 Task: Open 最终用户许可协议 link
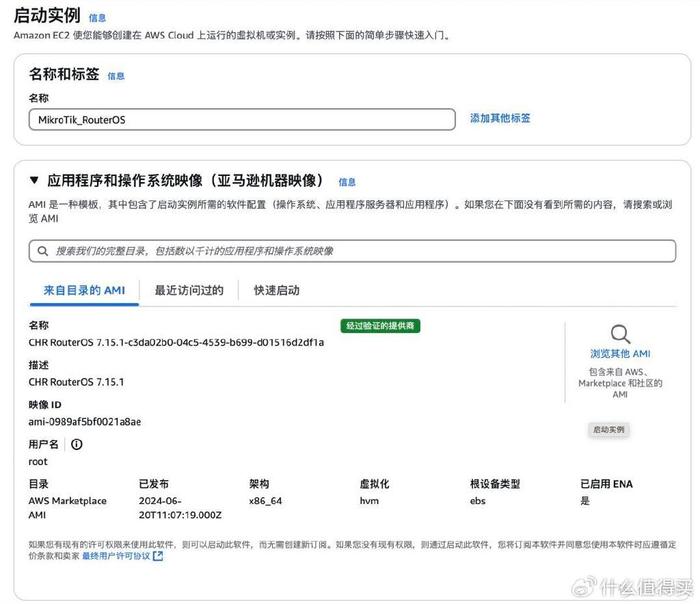pos(116,556)
